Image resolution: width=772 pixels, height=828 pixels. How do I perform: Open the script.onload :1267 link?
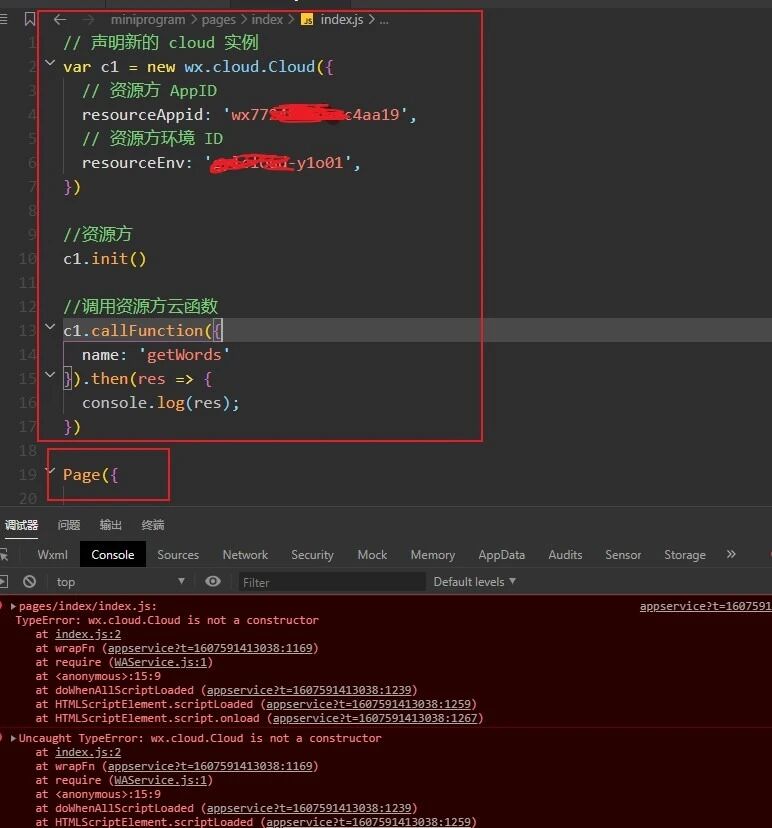coord(375,718)
